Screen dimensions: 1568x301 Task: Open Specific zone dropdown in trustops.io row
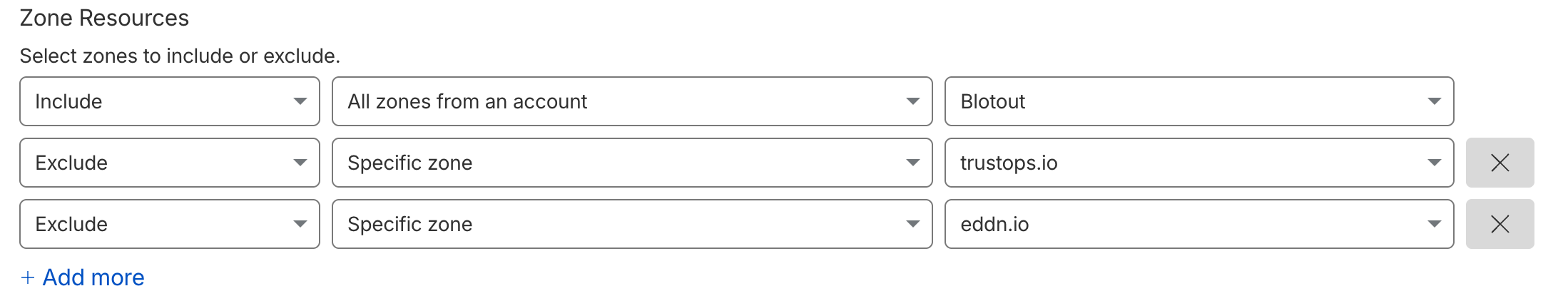click(631, 163)
